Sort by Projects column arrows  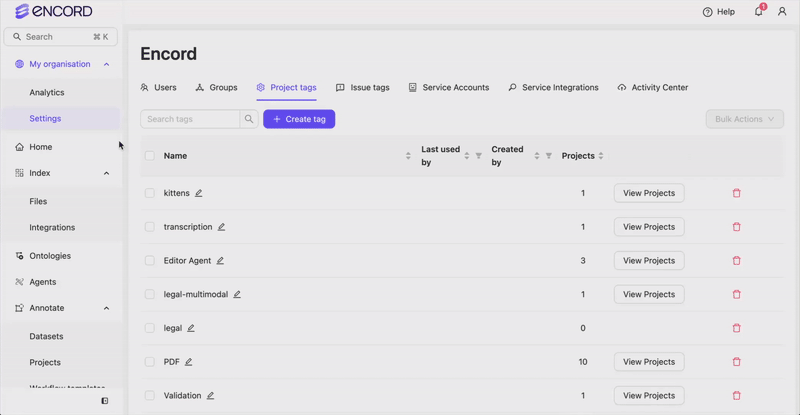pos(601,156)
